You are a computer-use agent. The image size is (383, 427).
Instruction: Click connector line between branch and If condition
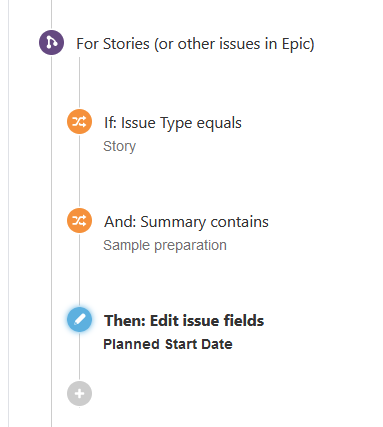tap(79, 83)
